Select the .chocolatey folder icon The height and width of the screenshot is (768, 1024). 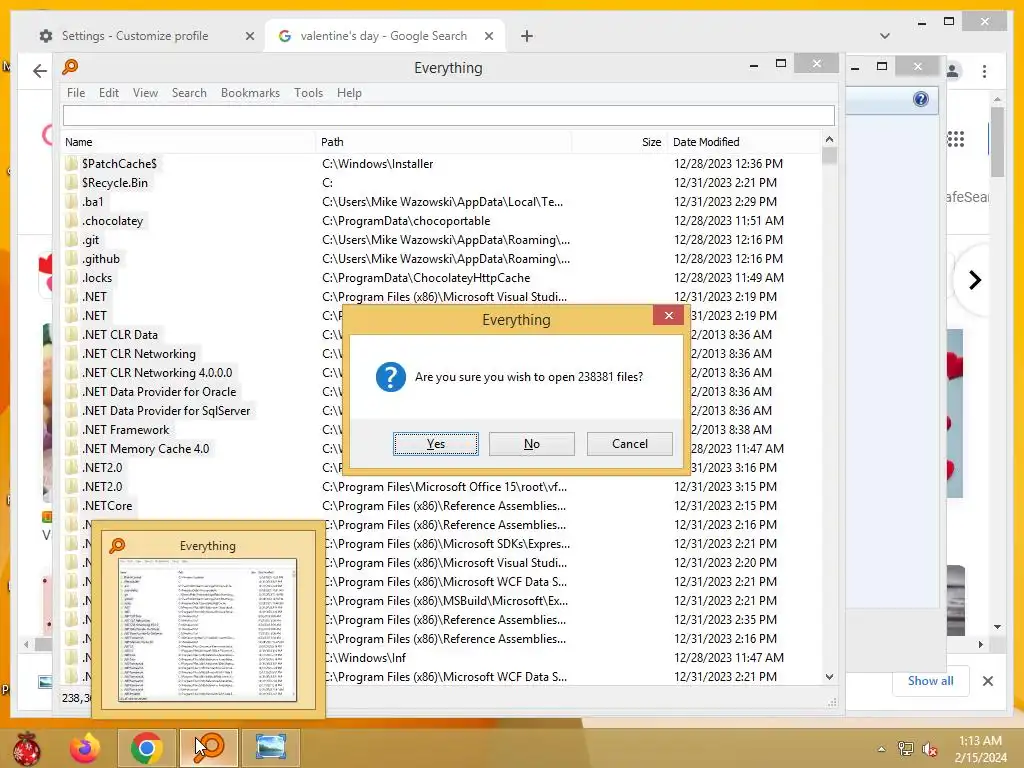coord(71,220)
